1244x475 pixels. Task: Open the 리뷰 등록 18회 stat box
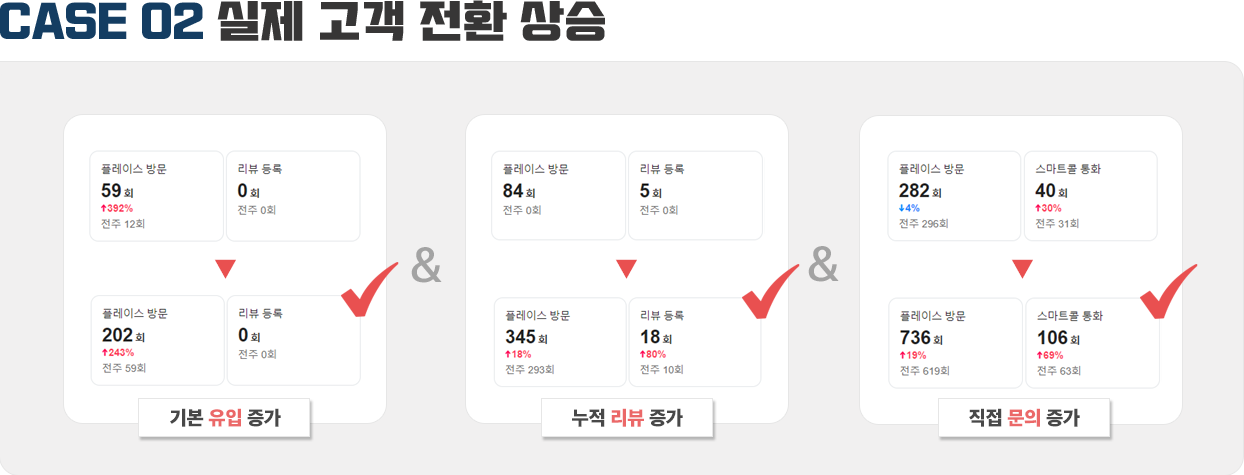[695, 342]
